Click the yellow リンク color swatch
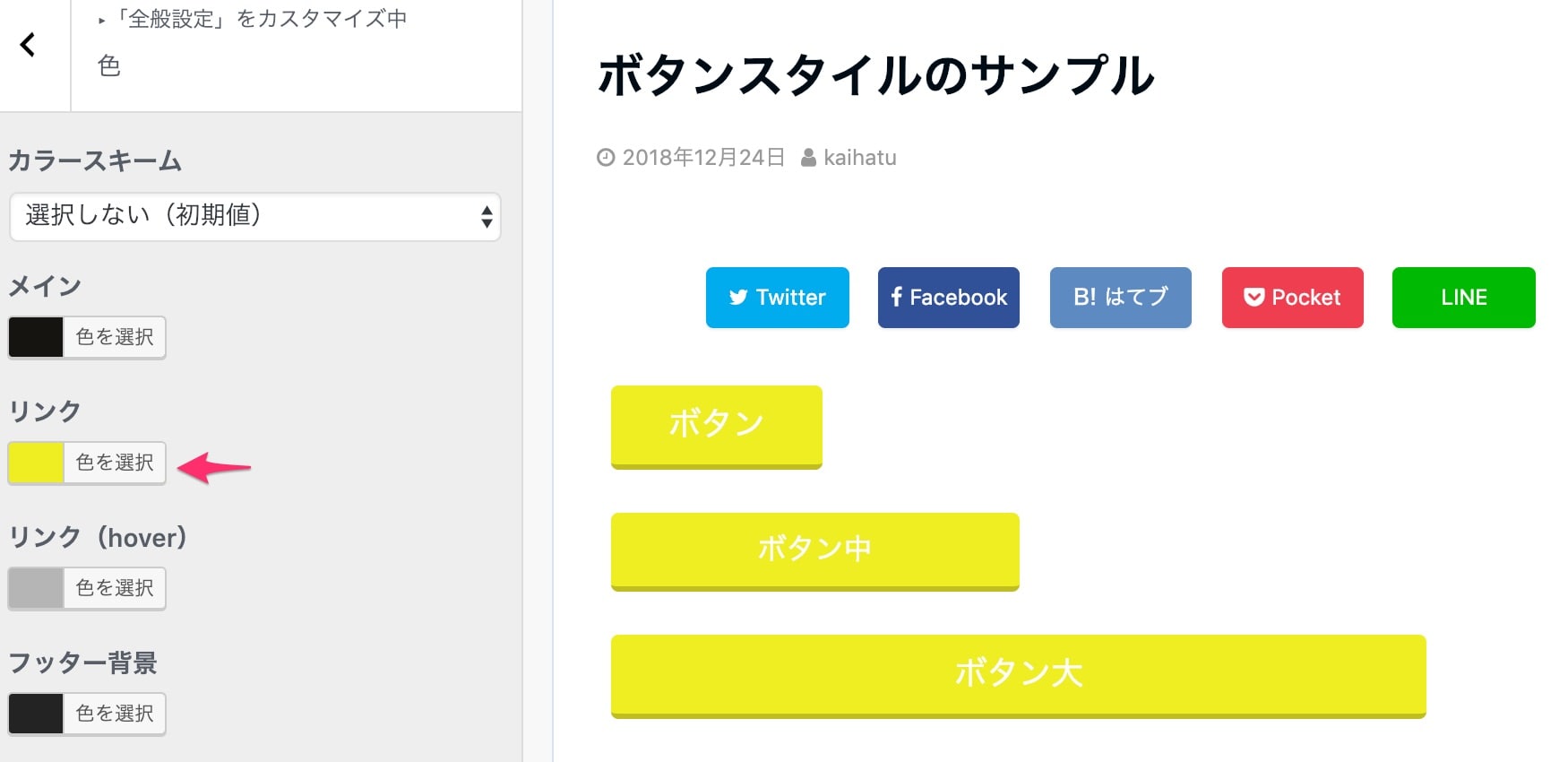 click(36, 463)
